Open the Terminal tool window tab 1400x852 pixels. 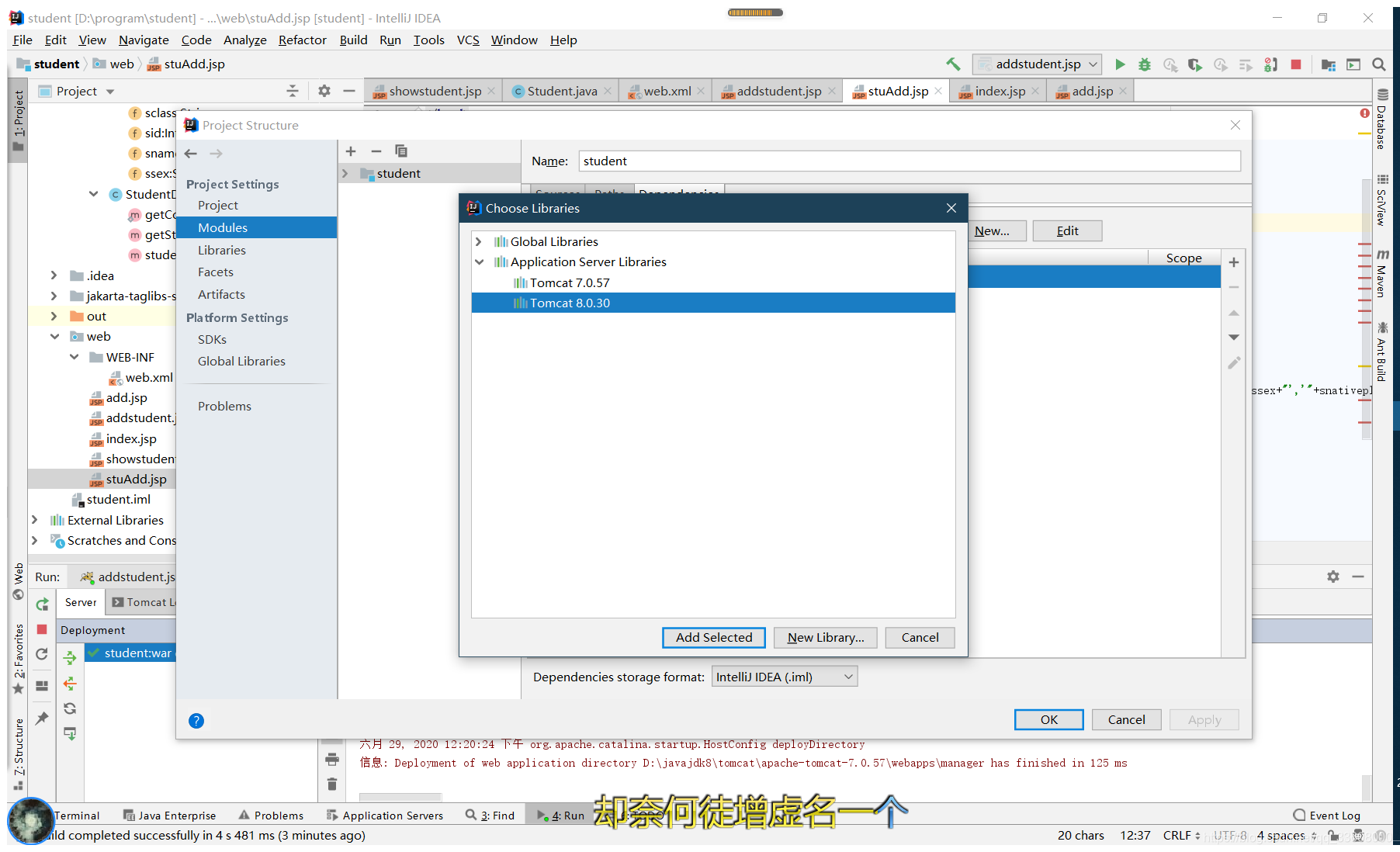pyautogui.click(x=77, y=816)
